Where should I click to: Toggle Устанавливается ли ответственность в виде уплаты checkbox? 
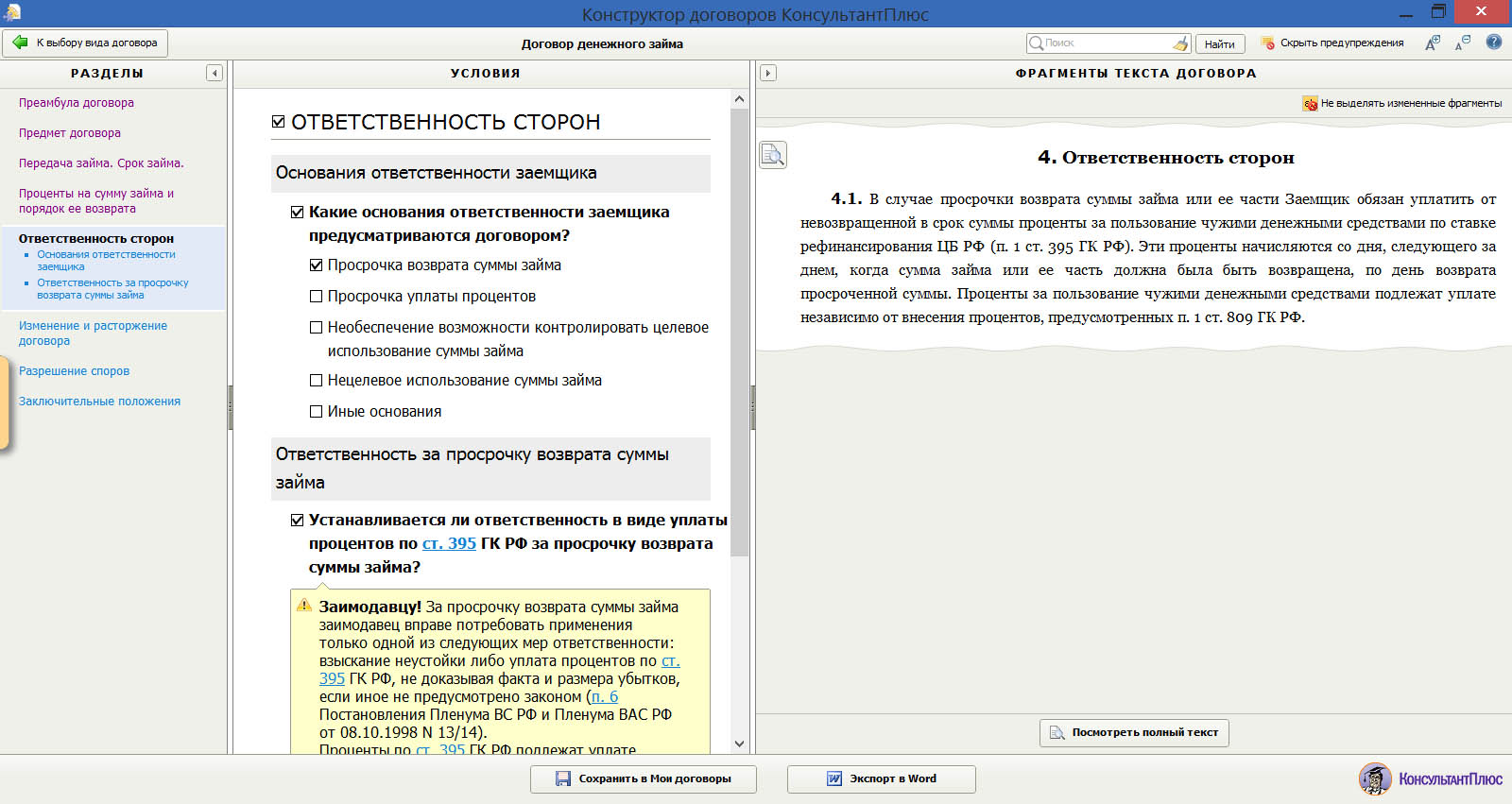click(x=298, y=521)
